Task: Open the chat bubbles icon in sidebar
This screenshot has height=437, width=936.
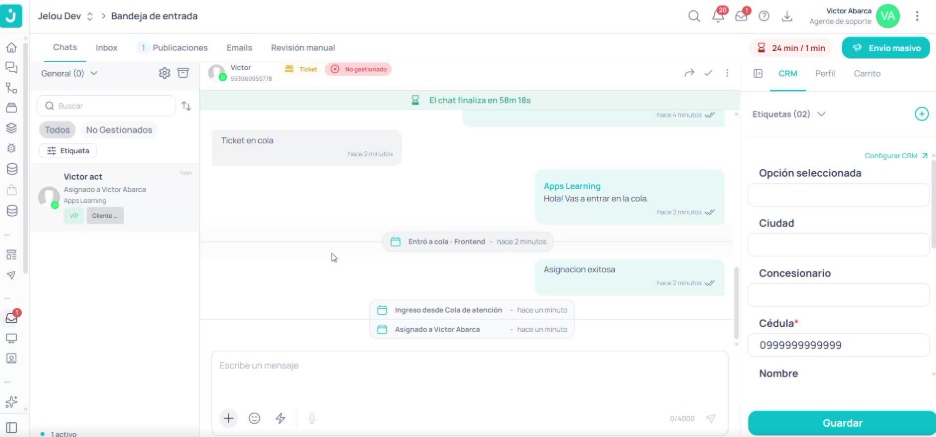Action: [11, 67]
